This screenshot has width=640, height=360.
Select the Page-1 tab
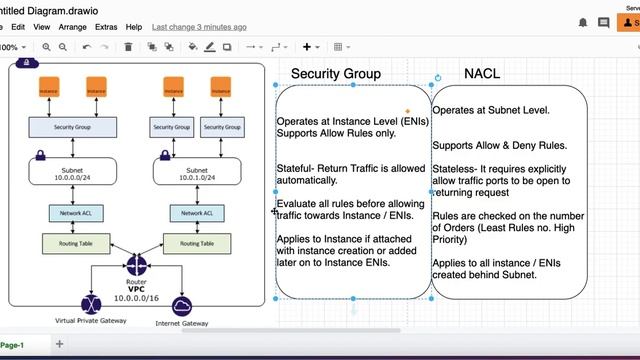pyautogui.click(x=12, y=345)
